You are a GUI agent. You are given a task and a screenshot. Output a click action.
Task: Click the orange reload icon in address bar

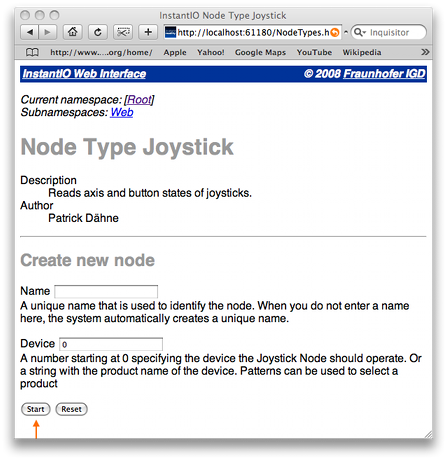(335, 32)
